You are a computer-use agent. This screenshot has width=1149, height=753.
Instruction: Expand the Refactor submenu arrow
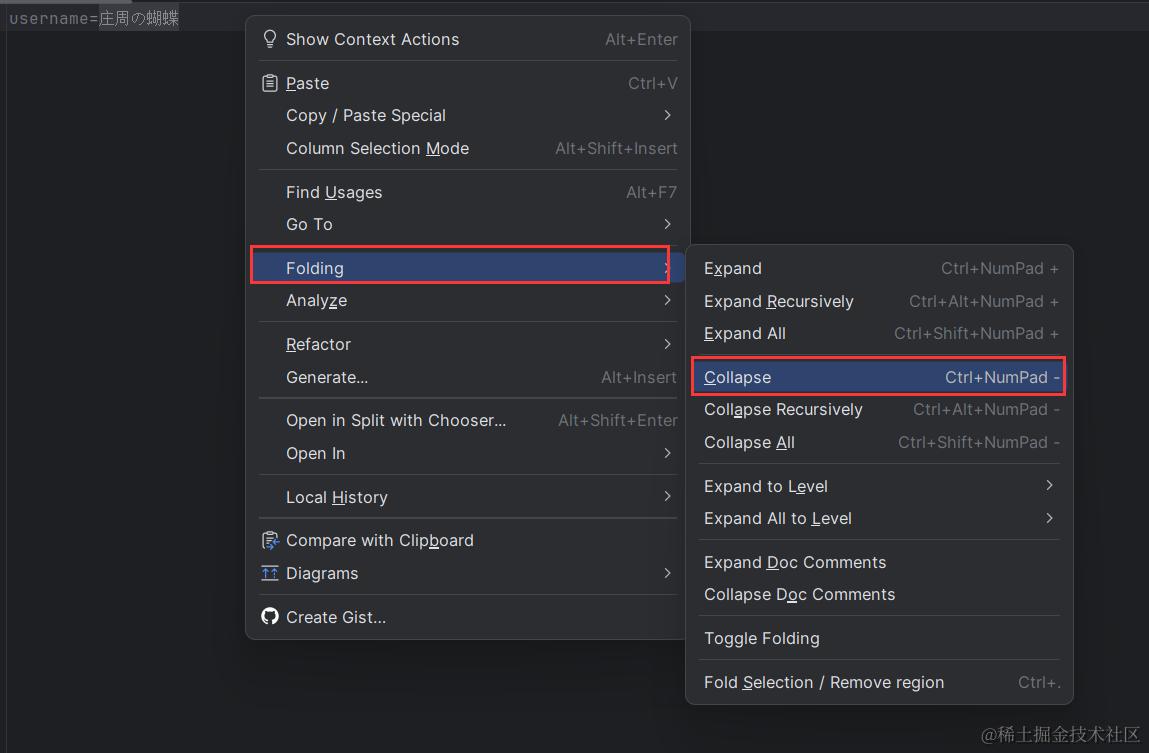[667, 344]
